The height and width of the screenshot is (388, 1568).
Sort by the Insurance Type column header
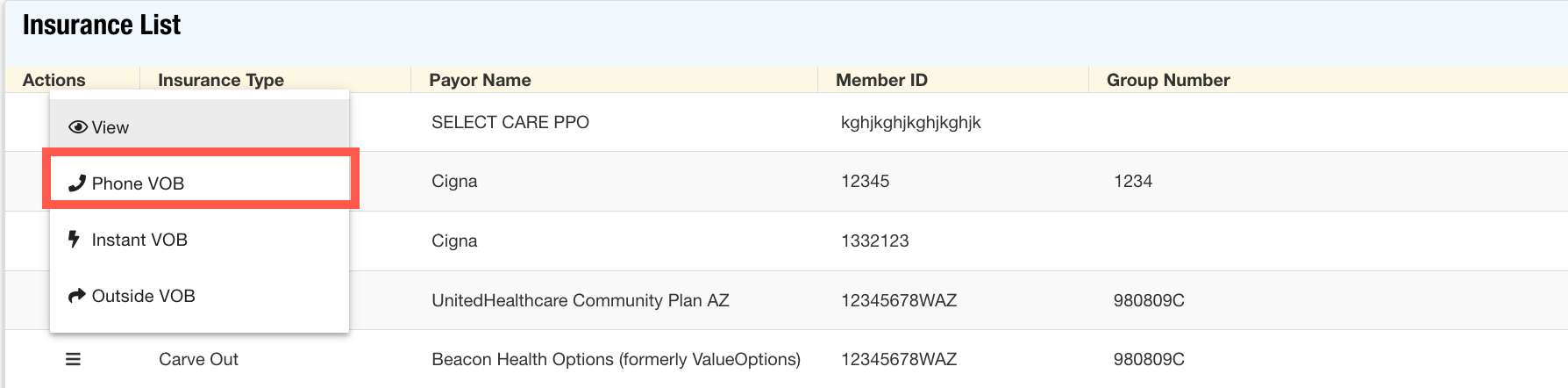[221, 80]
